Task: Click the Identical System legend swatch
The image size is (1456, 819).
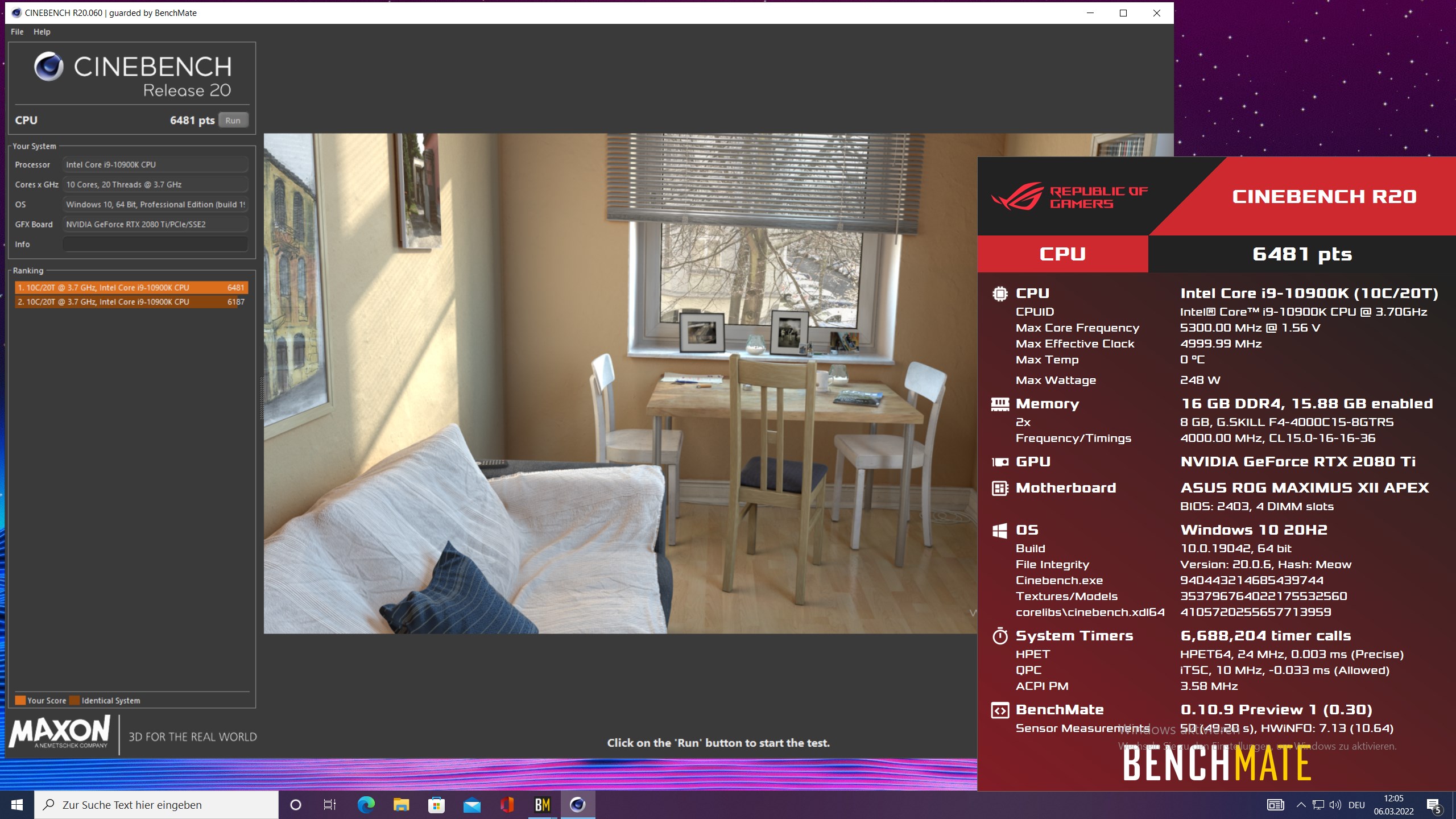Action: [74, 701]
